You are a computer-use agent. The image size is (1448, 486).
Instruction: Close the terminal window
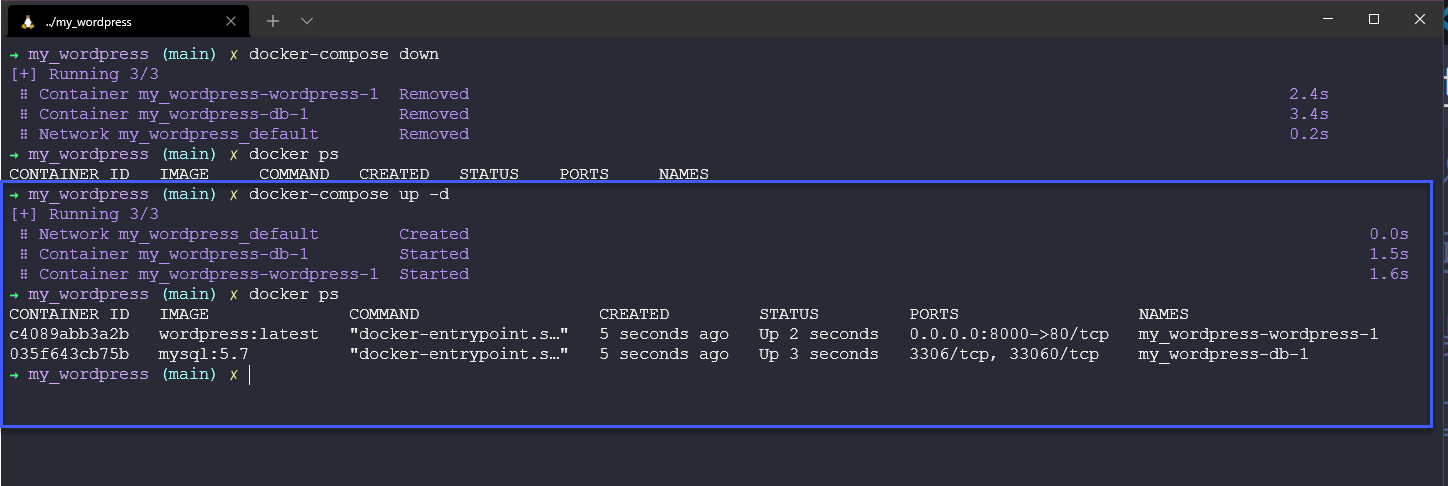[1421, 19]
